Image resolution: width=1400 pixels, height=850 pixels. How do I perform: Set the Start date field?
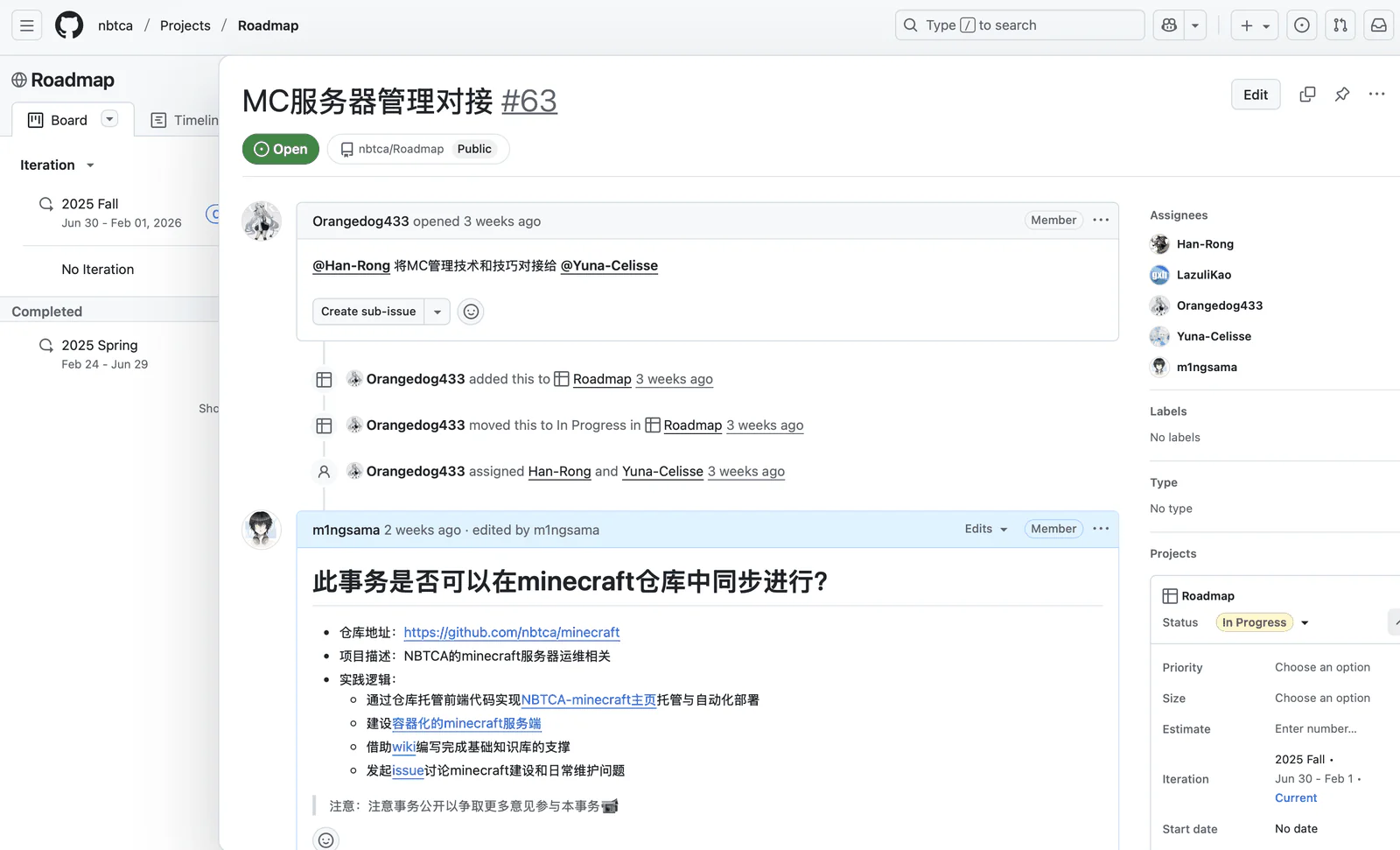(1296, 829)
